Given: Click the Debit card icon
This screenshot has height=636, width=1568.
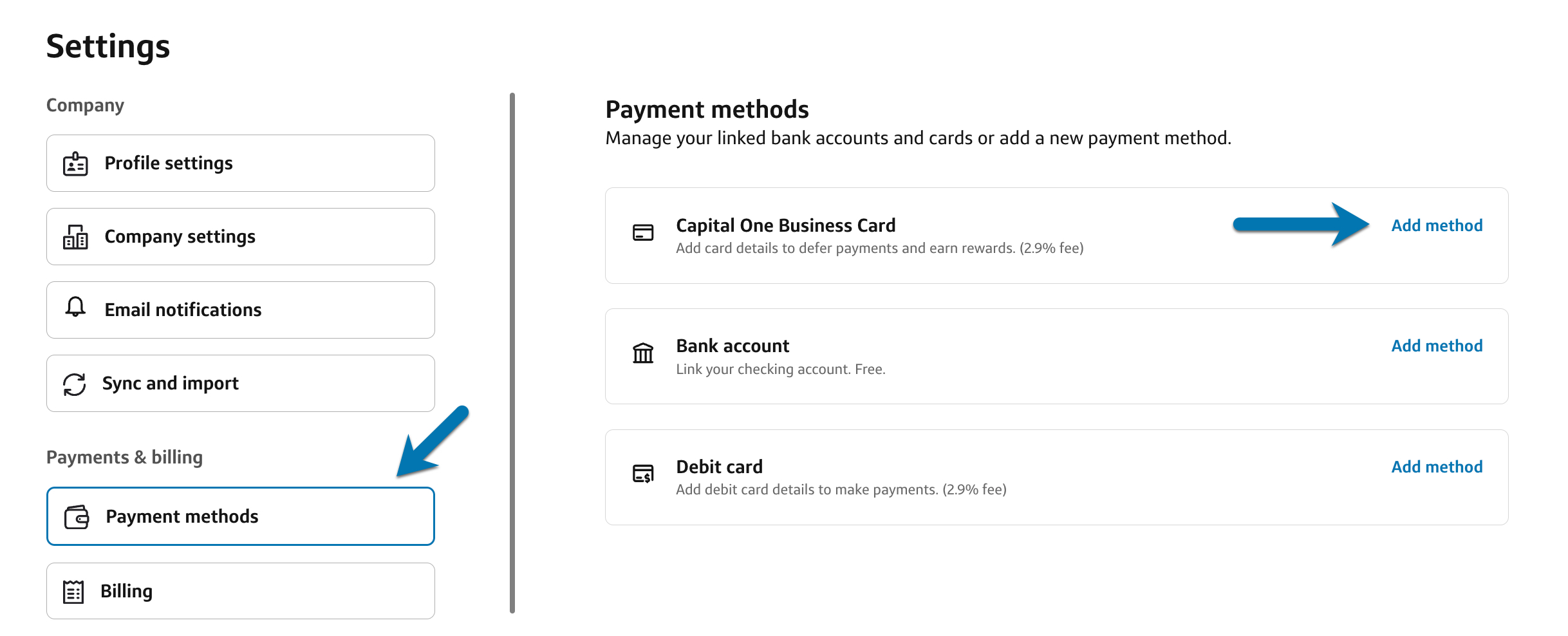Looking at the screenshot, I should pyautogui.click(x=643, y=474).
